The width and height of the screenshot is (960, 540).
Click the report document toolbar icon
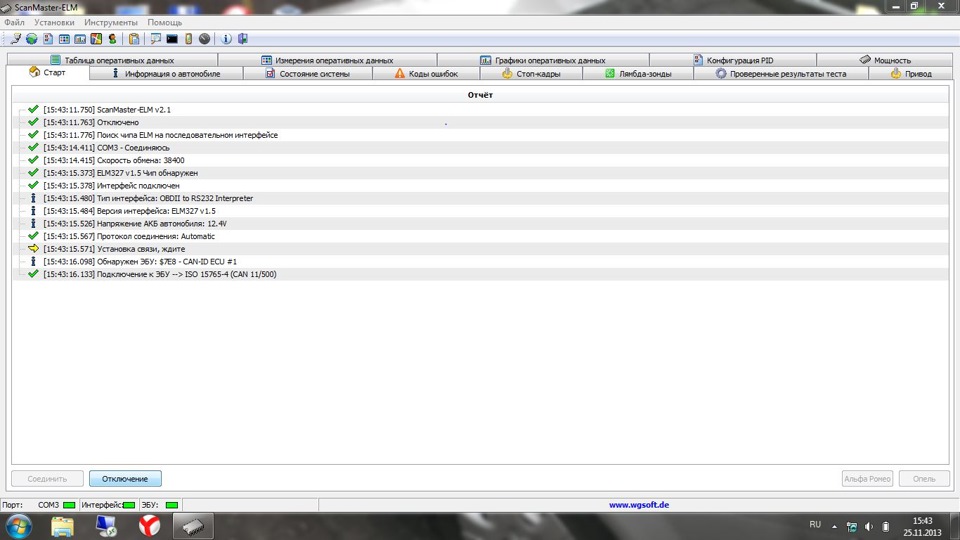click(x=48, y=39)
